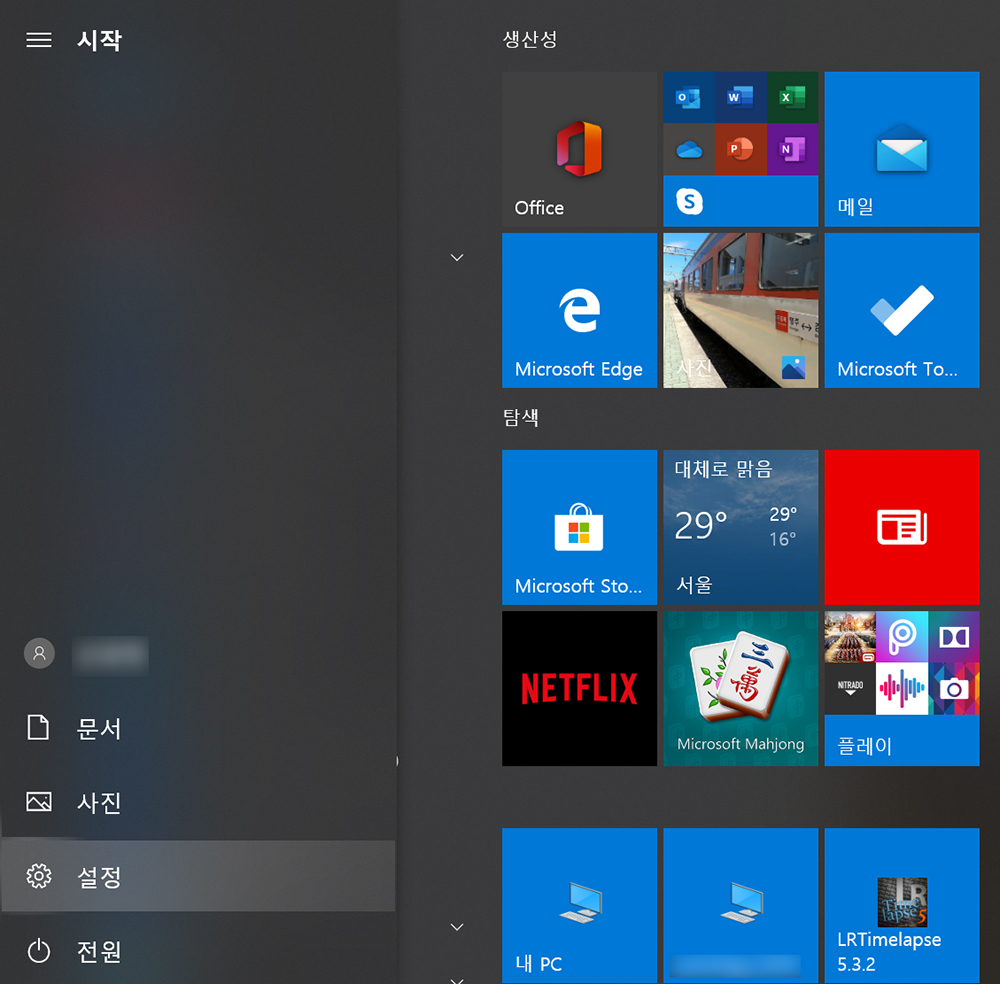
Task: Open the 메일 (Mail) tile
Action: click(x=902, y=149)
